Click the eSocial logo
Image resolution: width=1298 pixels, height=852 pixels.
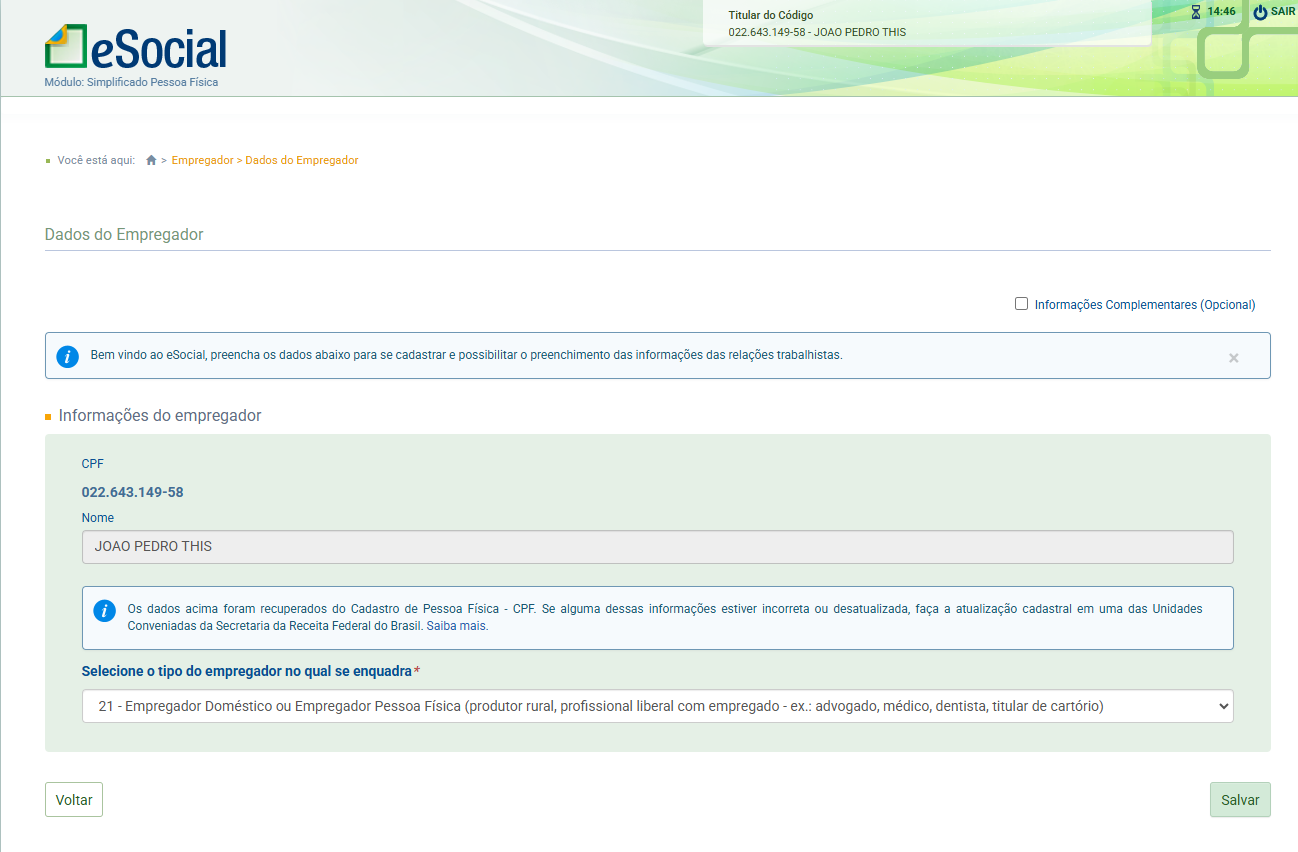pos(136,46)
